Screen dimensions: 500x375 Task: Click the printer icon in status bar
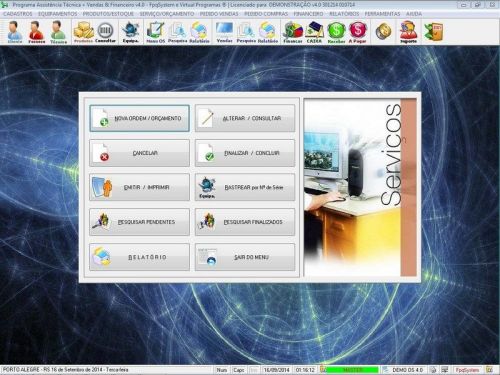point(433,370)
